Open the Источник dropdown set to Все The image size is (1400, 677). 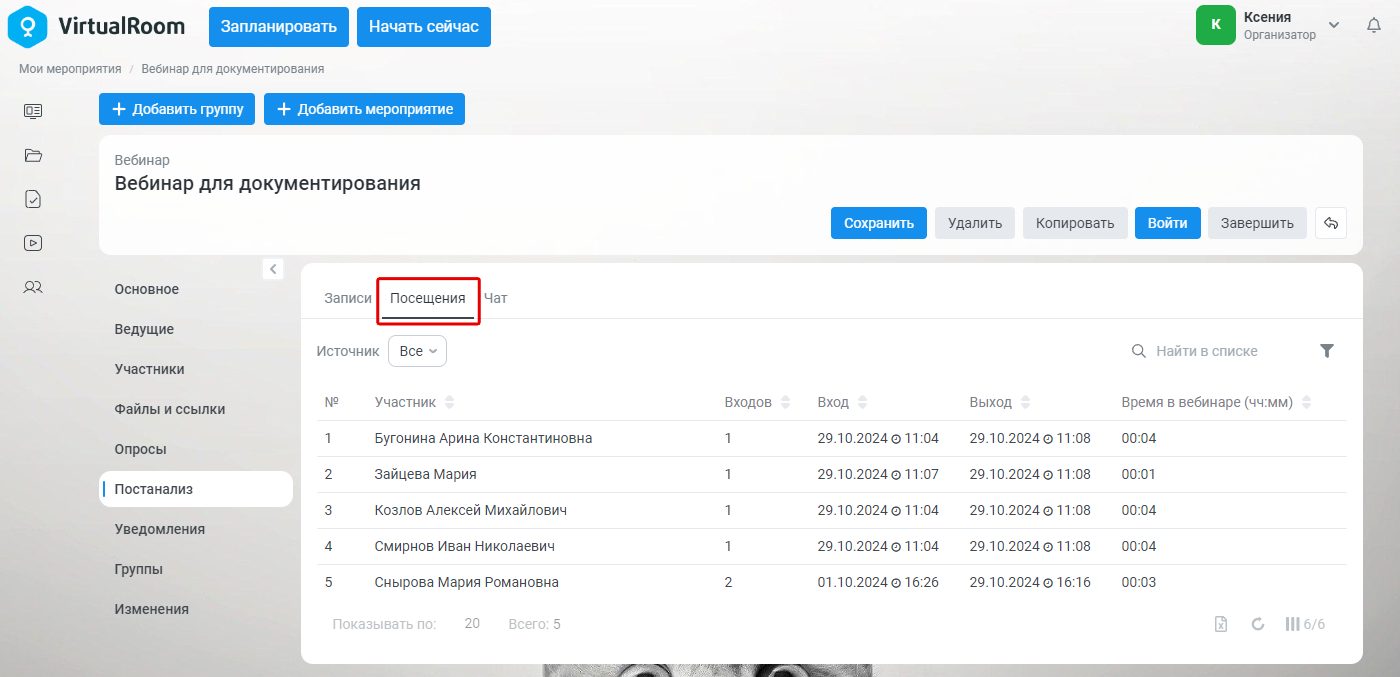tap(417, 351)
